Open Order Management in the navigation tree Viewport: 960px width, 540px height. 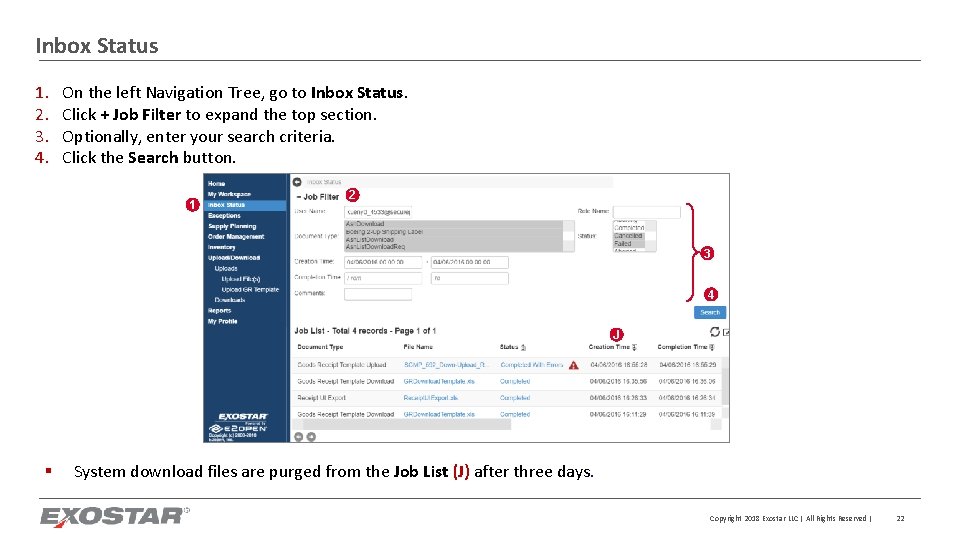pyautogui.click(x=236, y=236)
